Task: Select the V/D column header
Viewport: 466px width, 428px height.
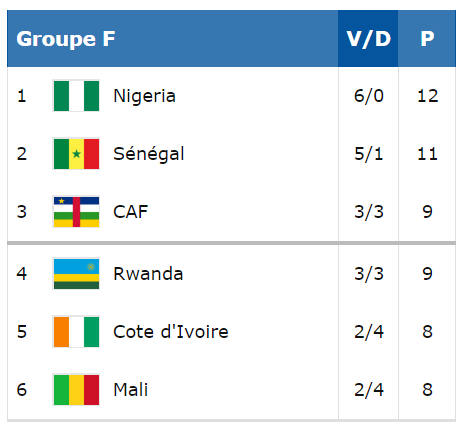Action: pyautogui.click(x=368, y=39)
